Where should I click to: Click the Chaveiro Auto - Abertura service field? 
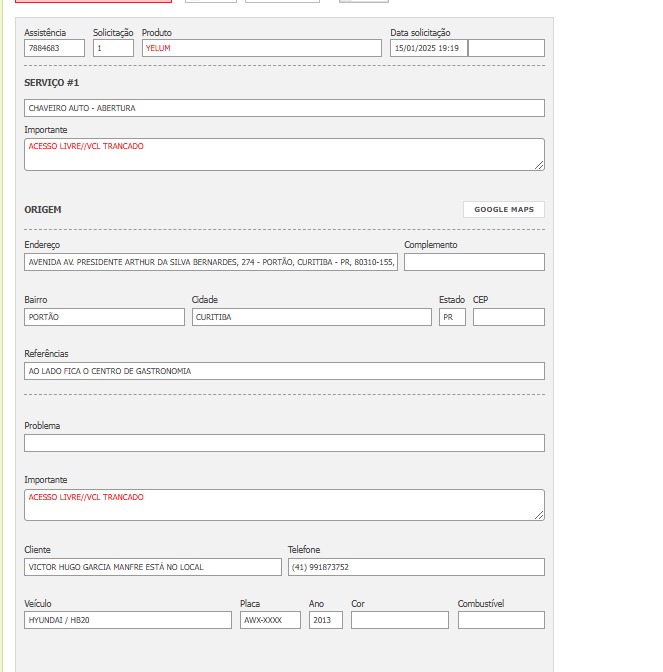point(284,108)
